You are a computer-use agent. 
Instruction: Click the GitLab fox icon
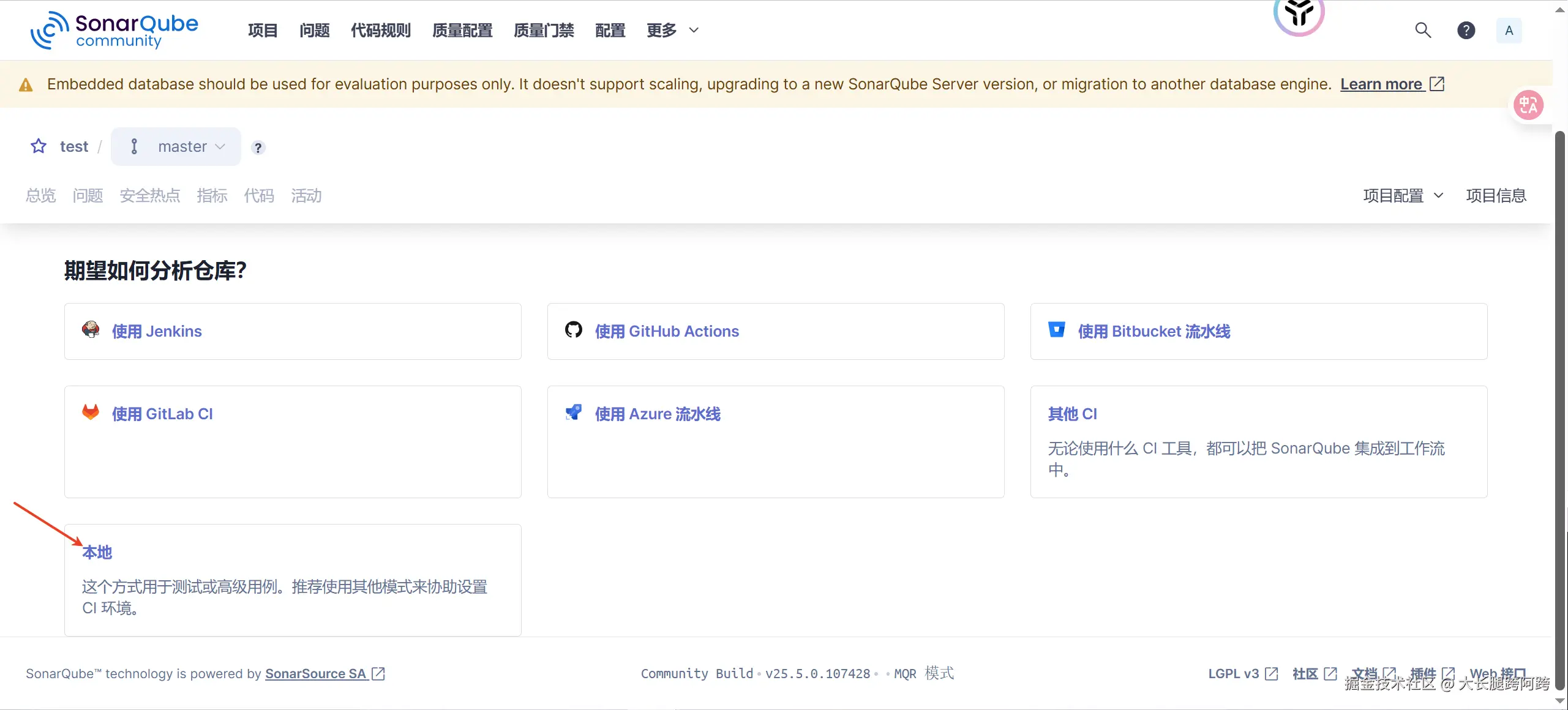coord(91,413)
